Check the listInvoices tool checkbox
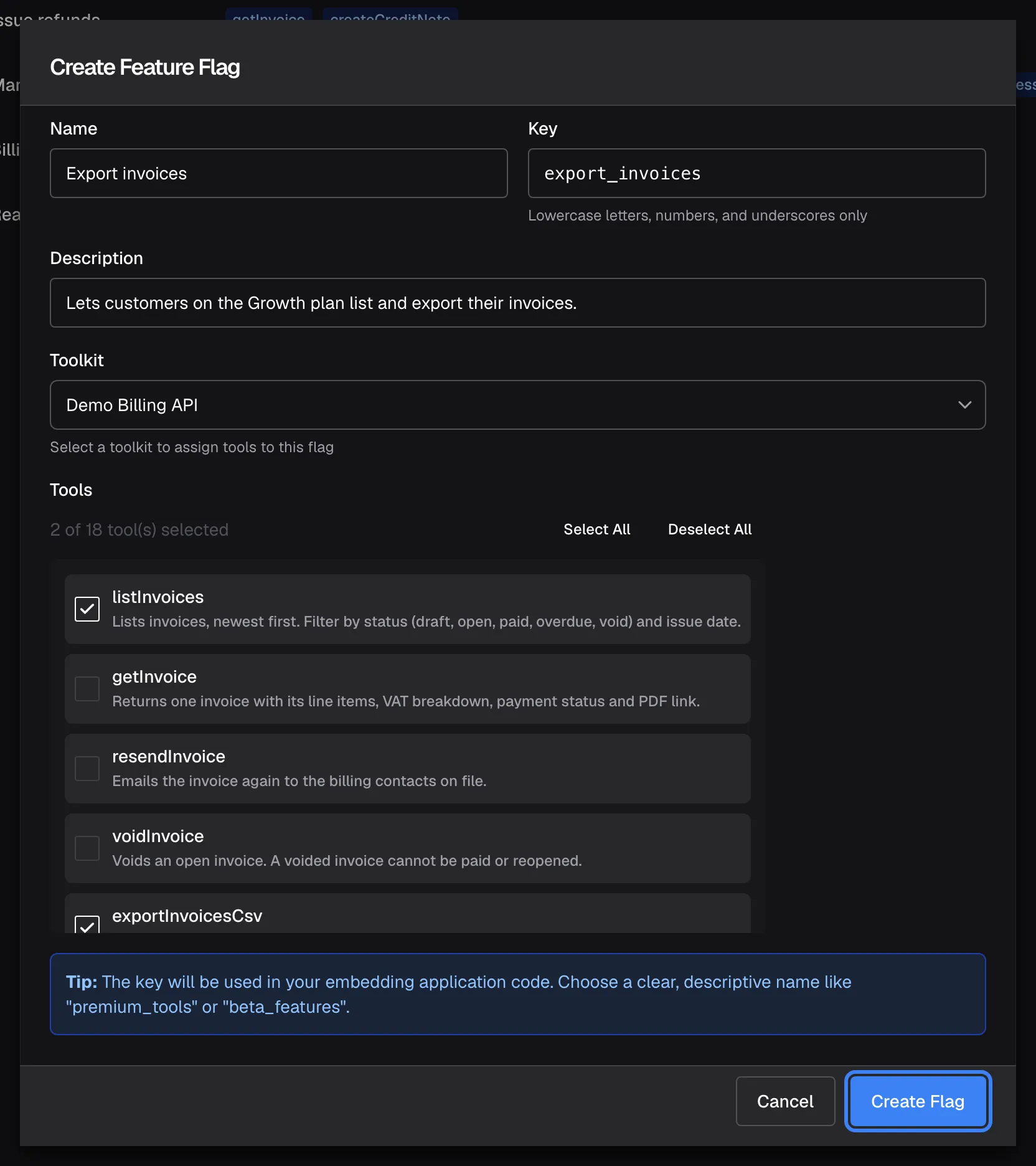The height and width of the screenshot is (1166, 1036). point(87,609)
